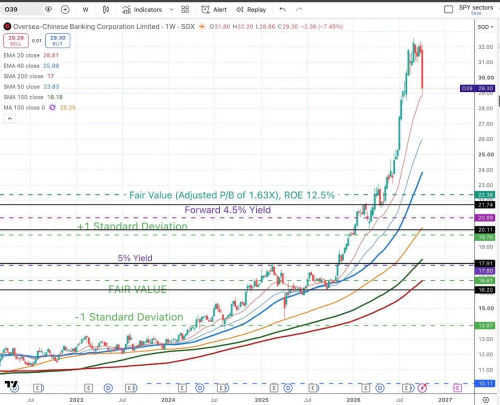The image size is (500, 405).
Task: Click the 17.91 black price label
Action: click(485, 263)
